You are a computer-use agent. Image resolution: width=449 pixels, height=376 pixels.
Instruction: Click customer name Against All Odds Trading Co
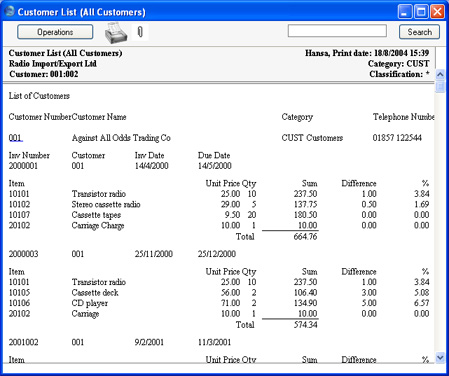[121, 138]
